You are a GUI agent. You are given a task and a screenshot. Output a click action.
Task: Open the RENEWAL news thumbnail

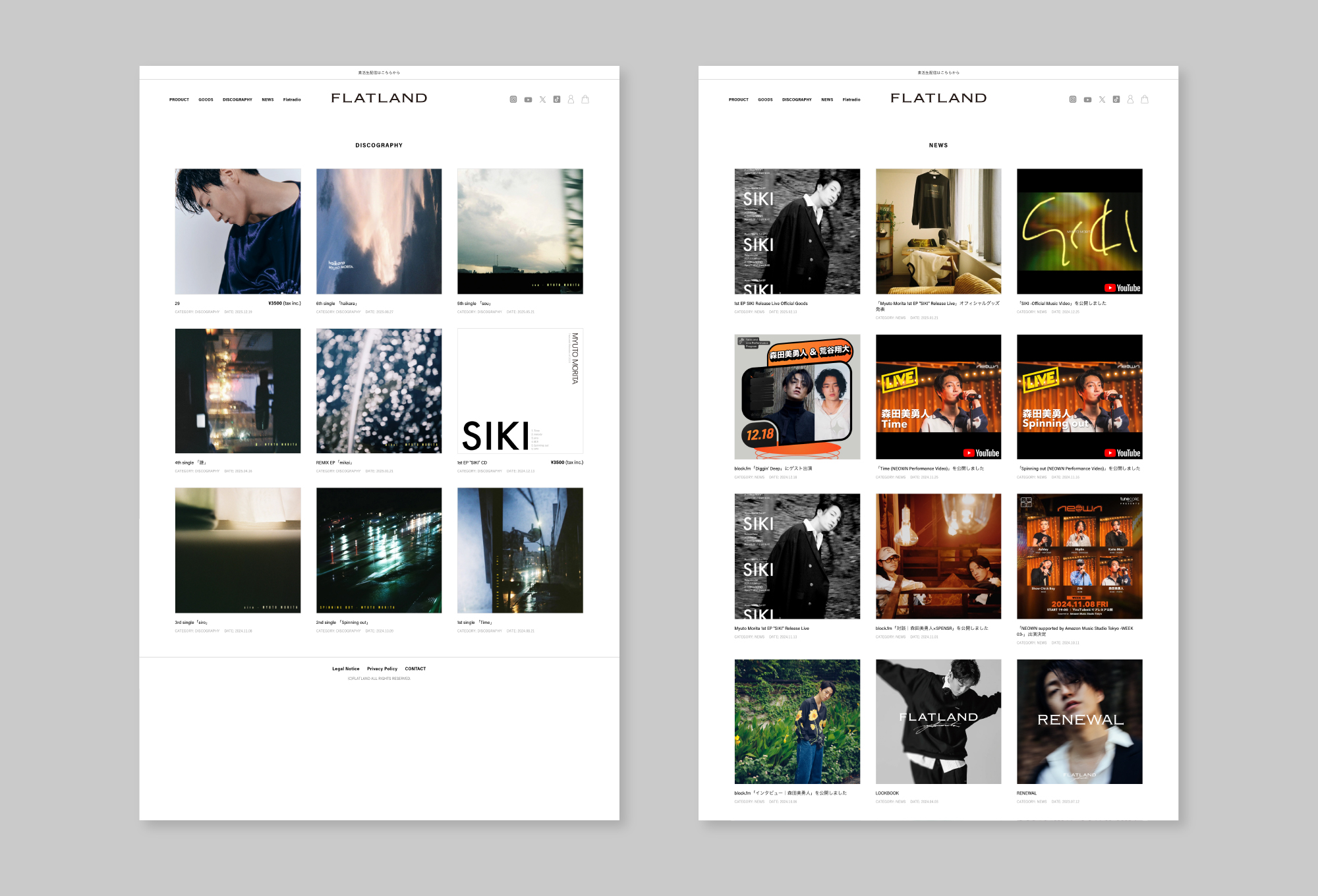[1079, 721]
